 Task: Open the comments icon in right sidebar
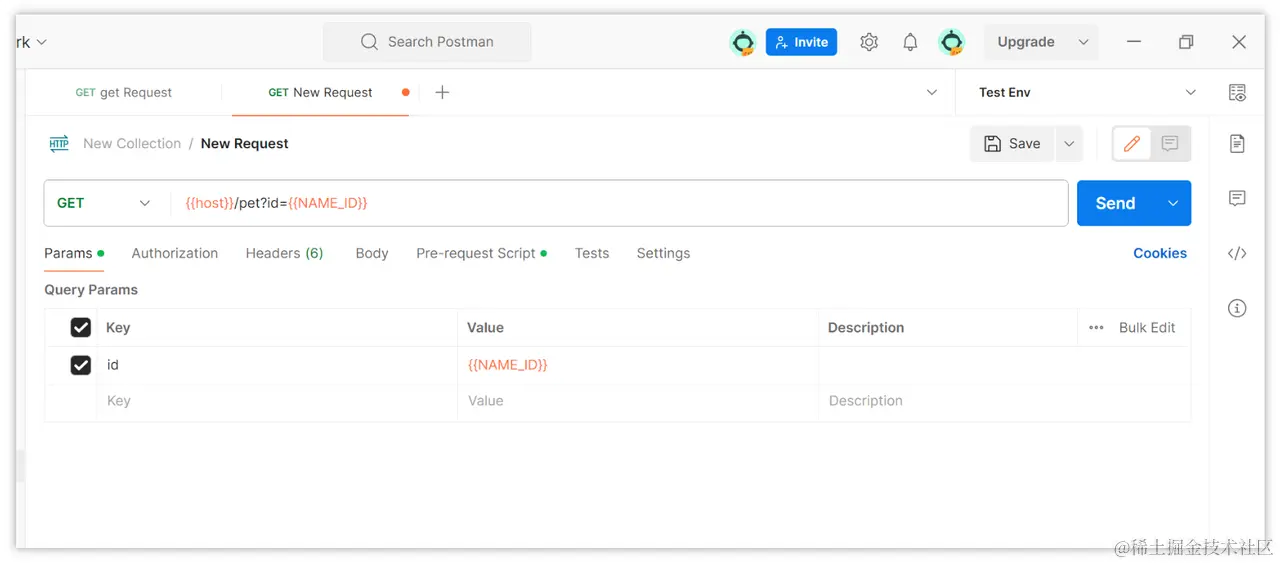[x=1237, y=198]
